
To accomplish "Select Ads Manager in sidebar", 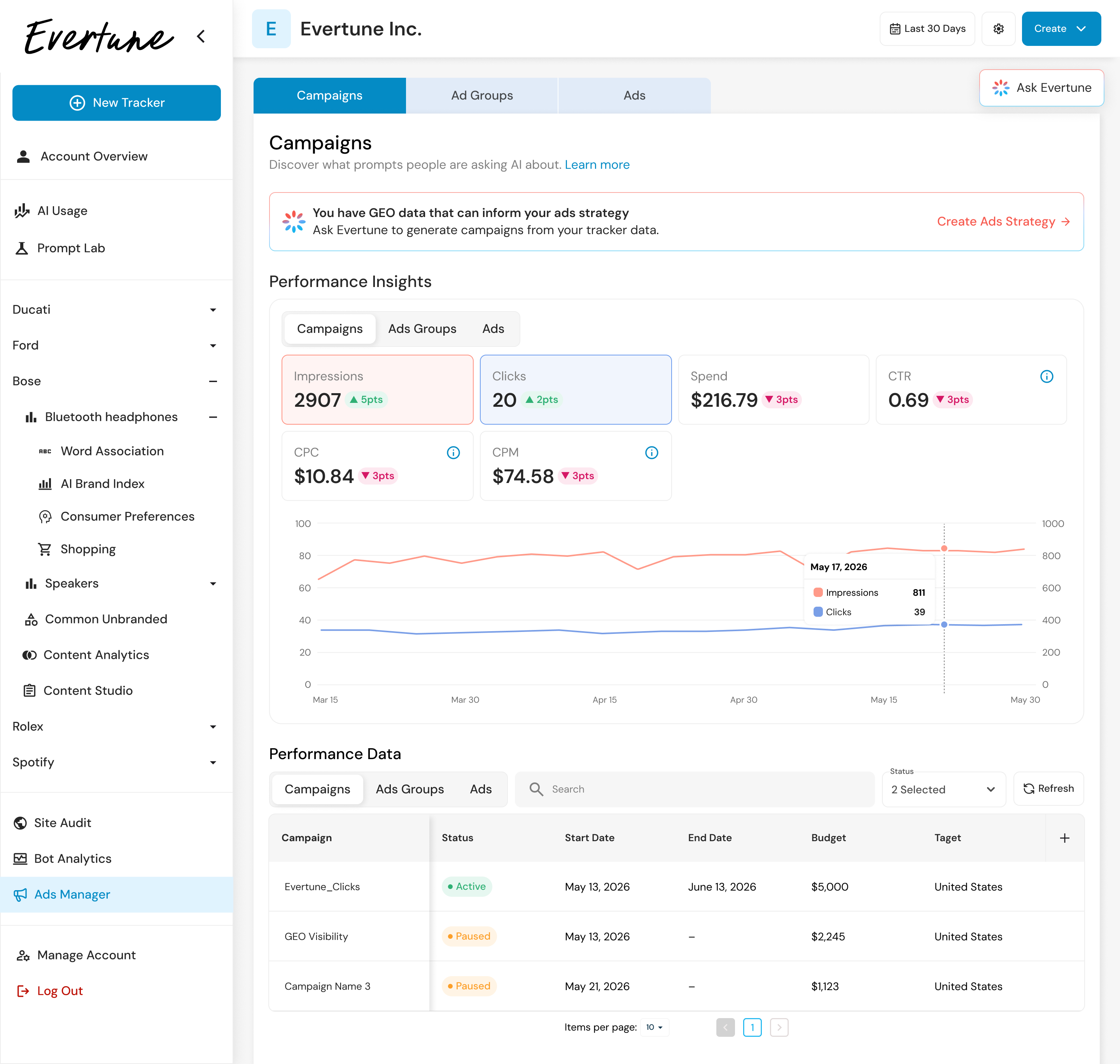I will pyautogui.click(x=116, y=894).
